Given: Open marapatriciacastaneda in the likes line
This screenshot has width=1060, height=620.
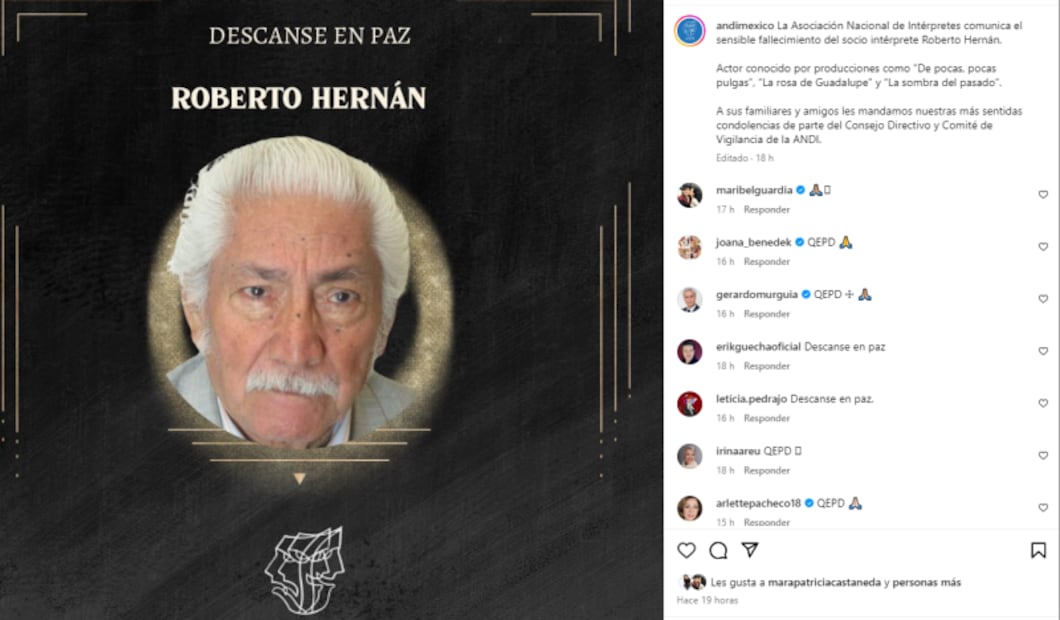Looking at the screenshot, I should coord(824,582).
